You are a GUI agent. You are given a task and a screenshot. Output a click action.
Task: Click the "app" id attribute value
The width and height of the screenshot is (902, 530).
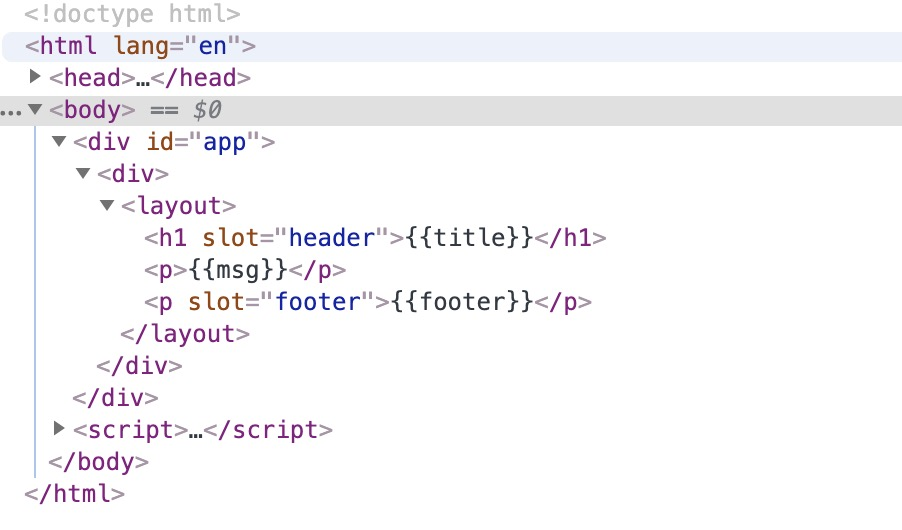point(225,142)
